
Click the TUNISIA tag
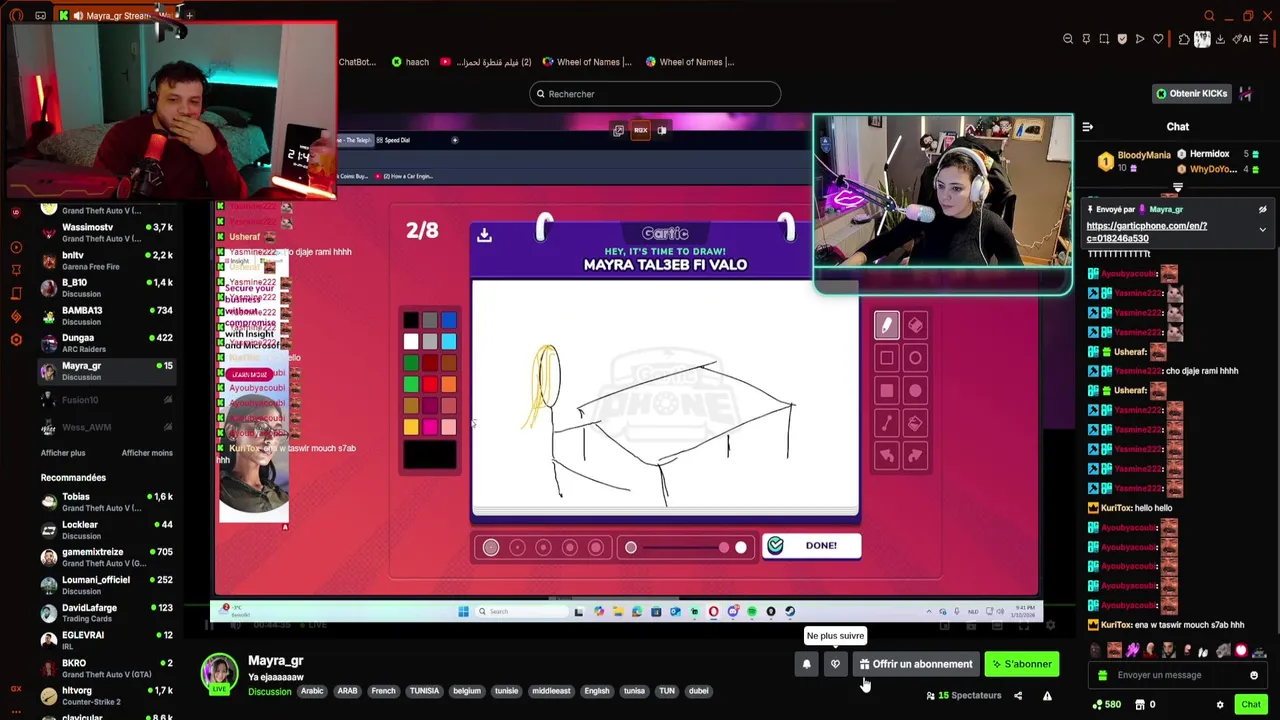pos(424,691)
